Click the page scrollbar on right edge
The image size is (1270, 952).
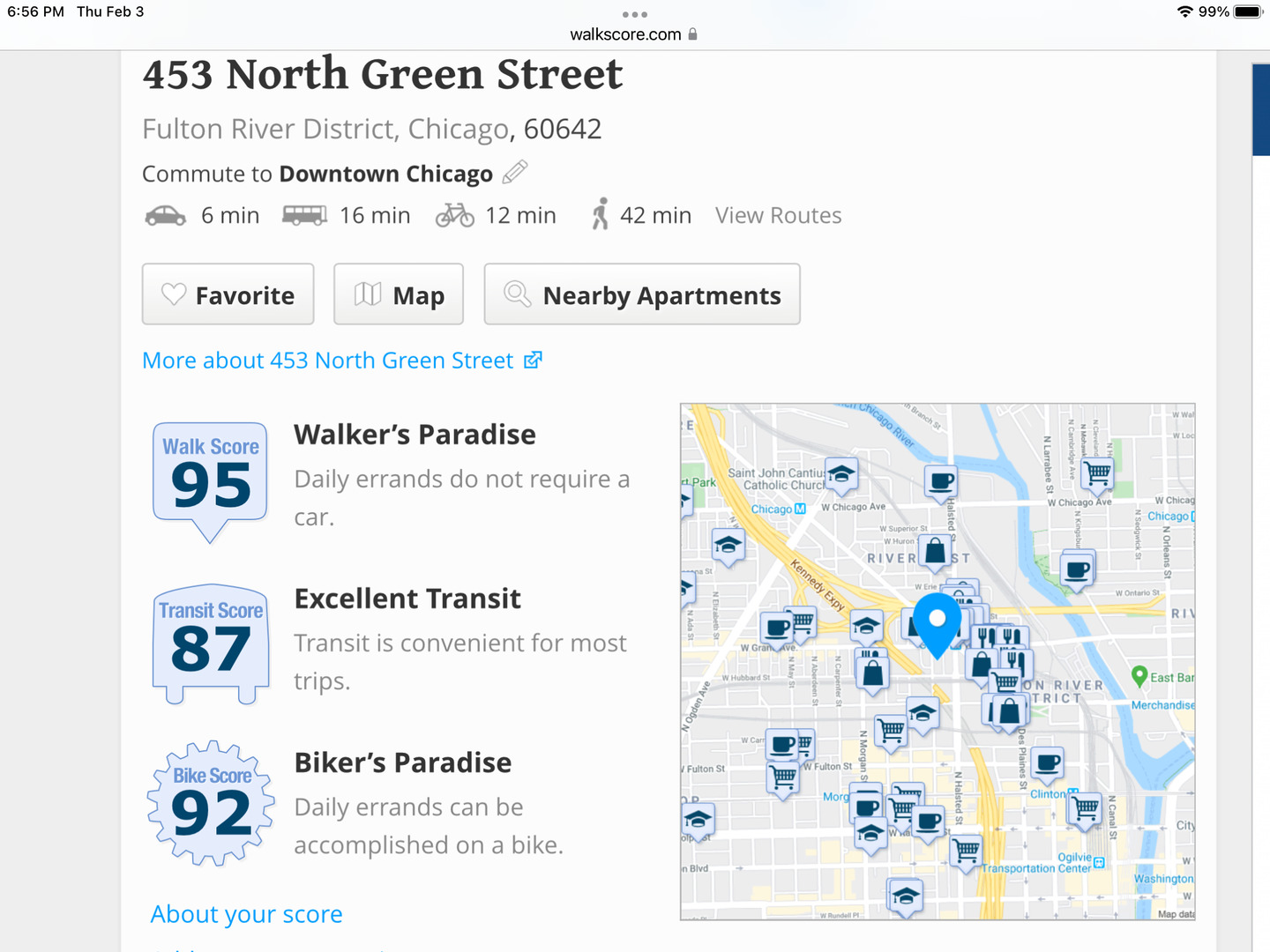pyautogui.click(x=1260, y=110)
